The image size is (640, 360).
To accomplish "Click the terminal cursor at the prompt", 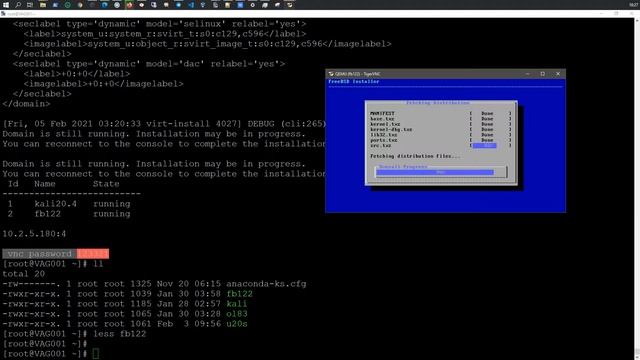I will point(96,353).
